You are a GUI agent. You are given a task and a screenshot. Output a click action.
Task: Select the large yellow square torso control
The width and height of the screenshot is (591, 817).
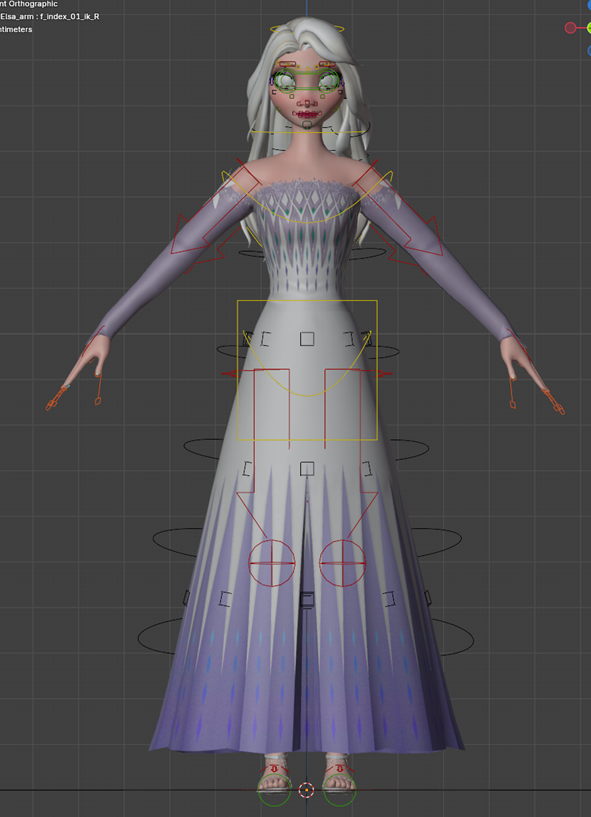click(307, 370)
